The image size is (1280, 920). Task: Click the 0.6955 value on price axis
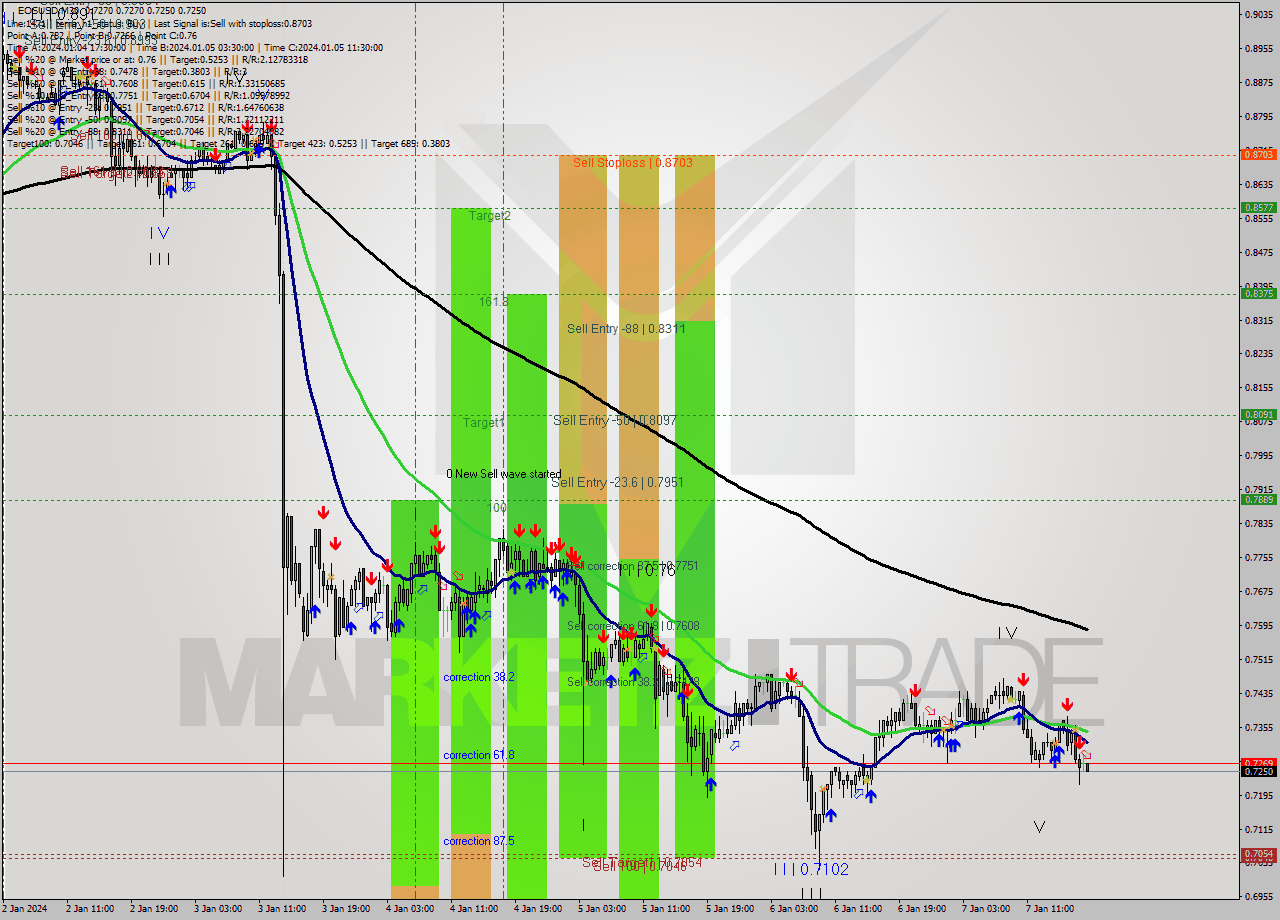(1258, 897)
